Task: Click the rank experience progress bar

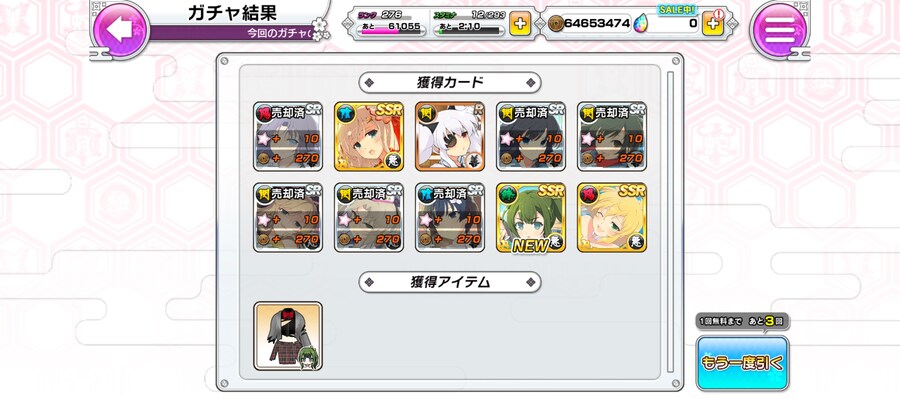Action: 391,32
